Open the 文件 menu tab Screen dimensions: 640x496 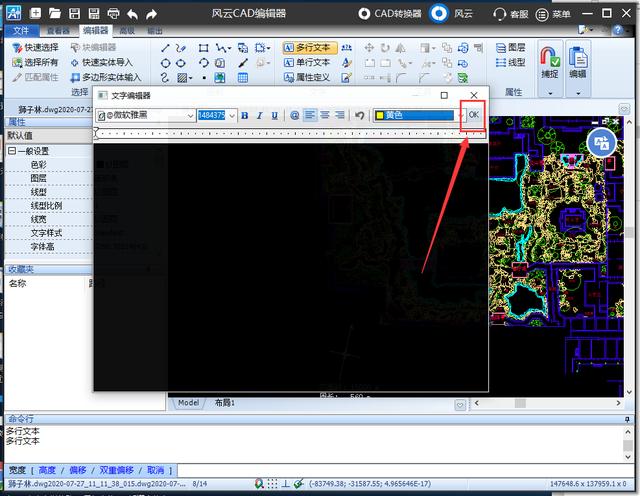[21, 31]
